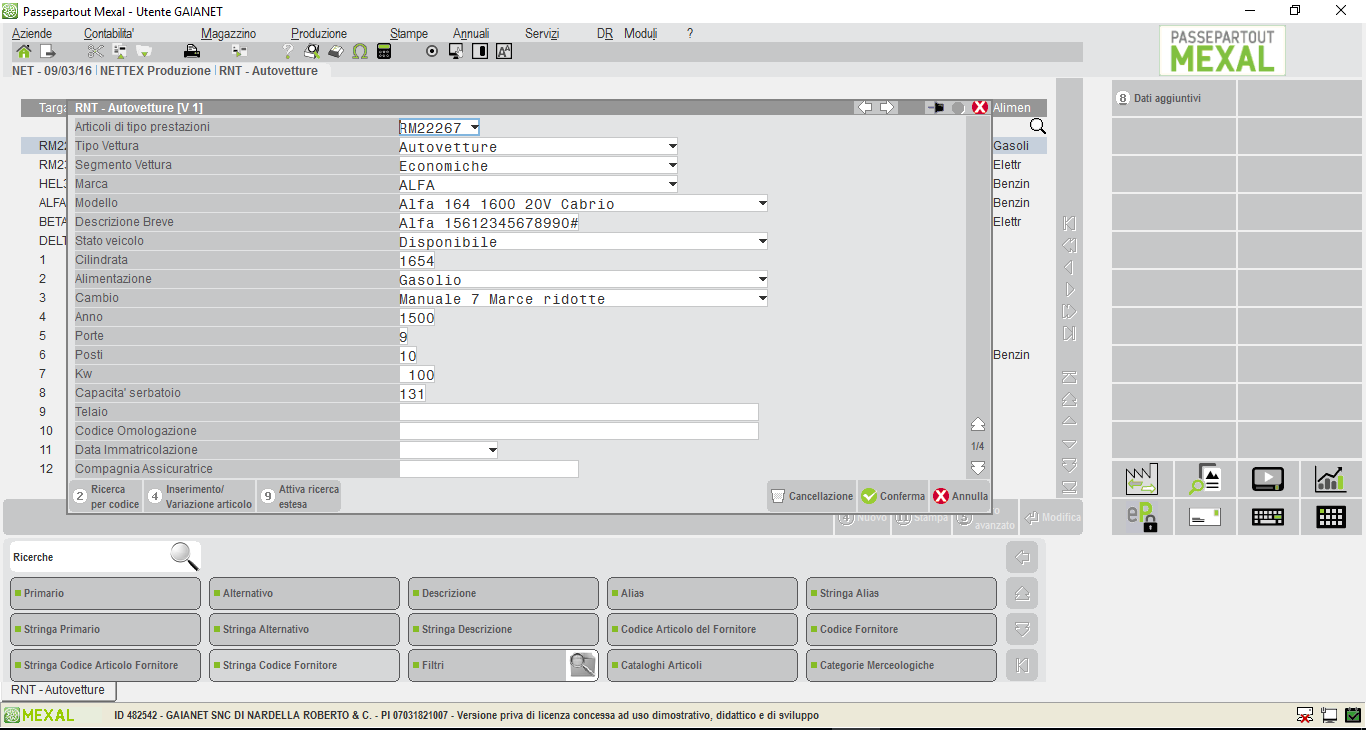Click the Filtri search button

[x=503, y=665]
